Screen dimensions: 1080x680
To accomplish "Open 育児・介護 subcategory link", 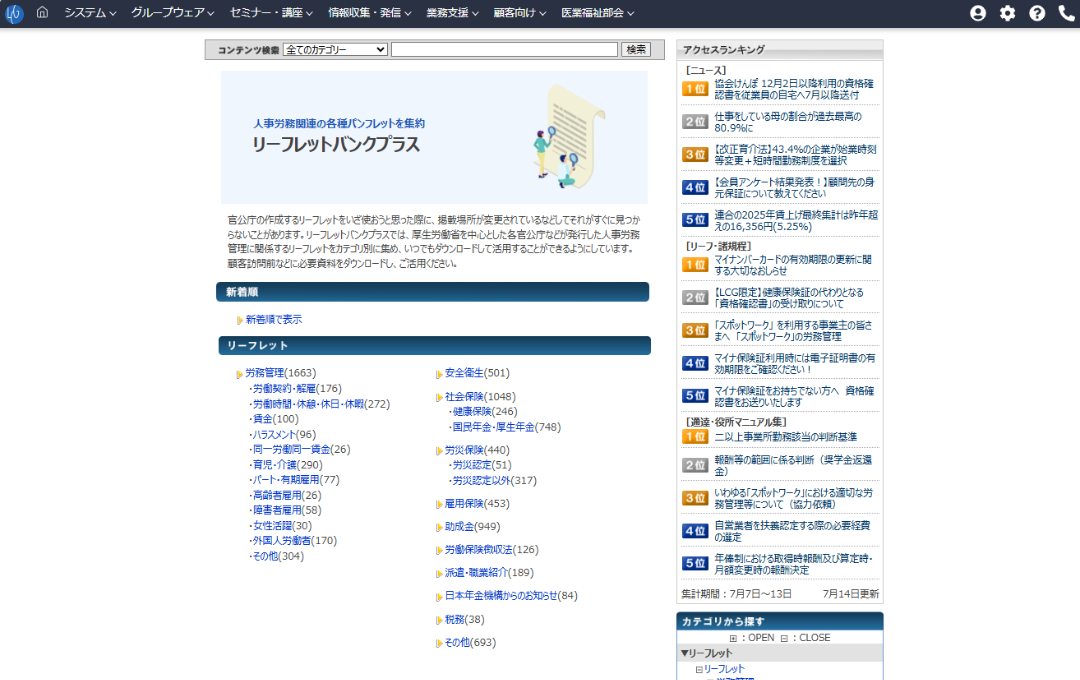I will pyautogui.click(x=274, y=465).
